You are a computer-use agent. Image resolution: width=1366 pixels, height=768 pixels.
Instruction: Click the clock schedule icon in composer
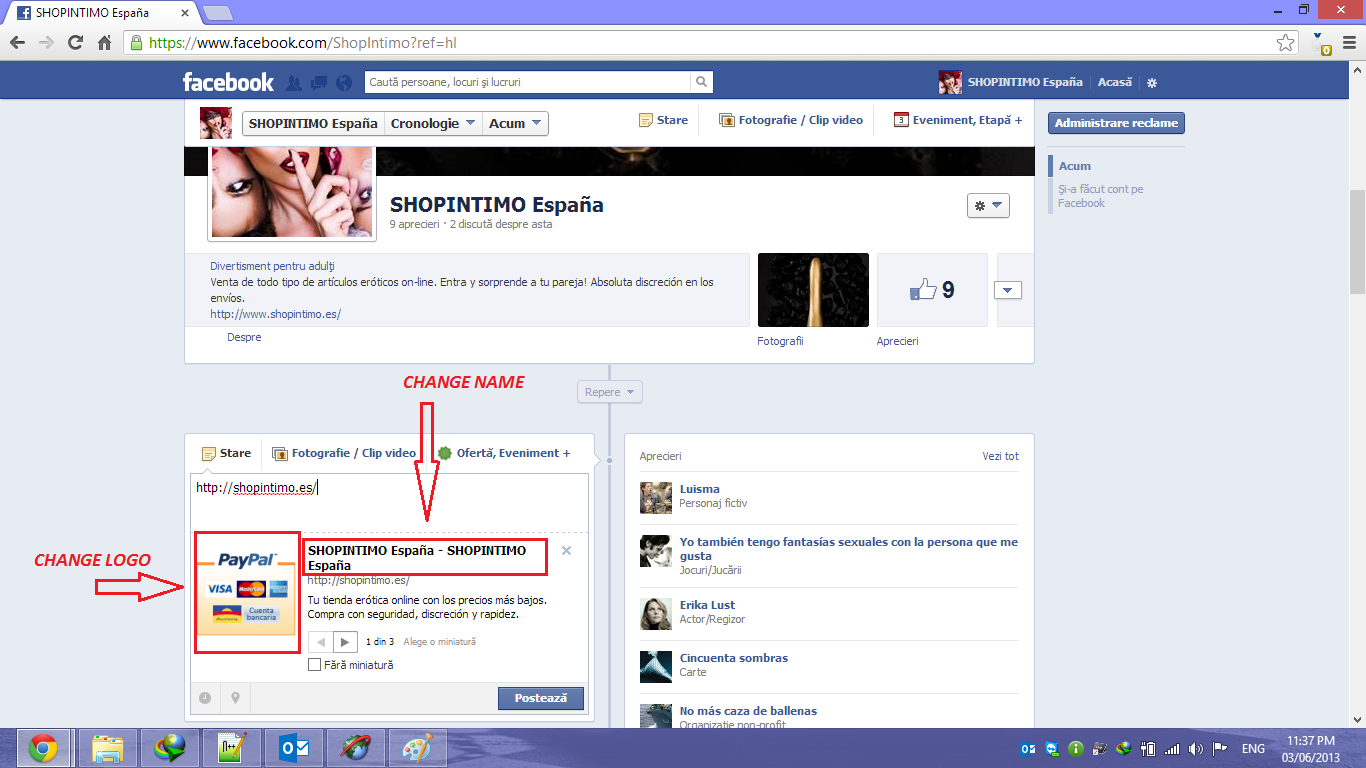pyautogui.click(x=205, y=697)
